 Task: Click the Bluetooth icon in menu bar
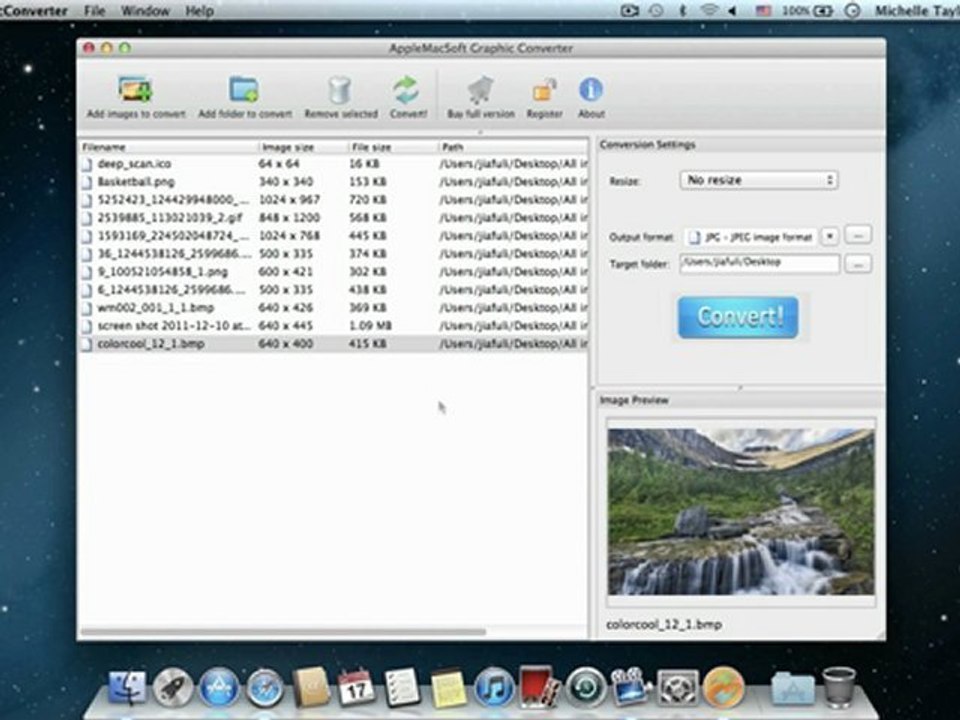click(683, 10)
